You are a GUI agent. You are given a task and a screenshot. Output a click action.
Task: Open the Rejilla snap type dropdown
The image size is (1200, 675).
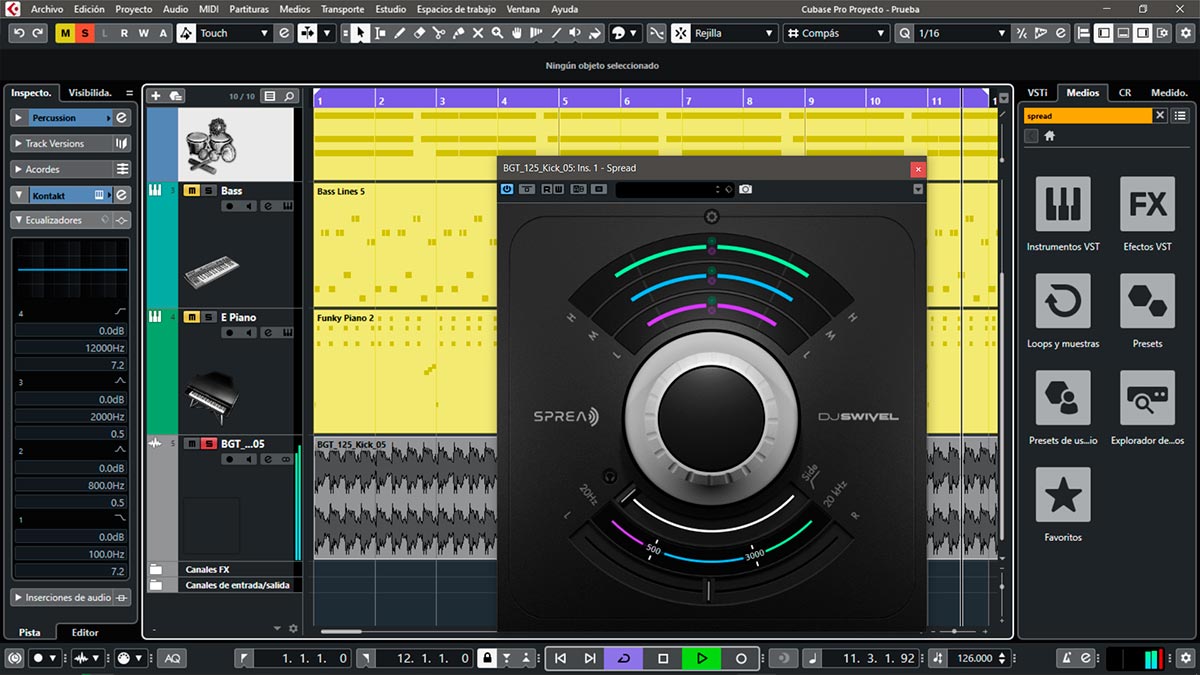coord(735,33)
